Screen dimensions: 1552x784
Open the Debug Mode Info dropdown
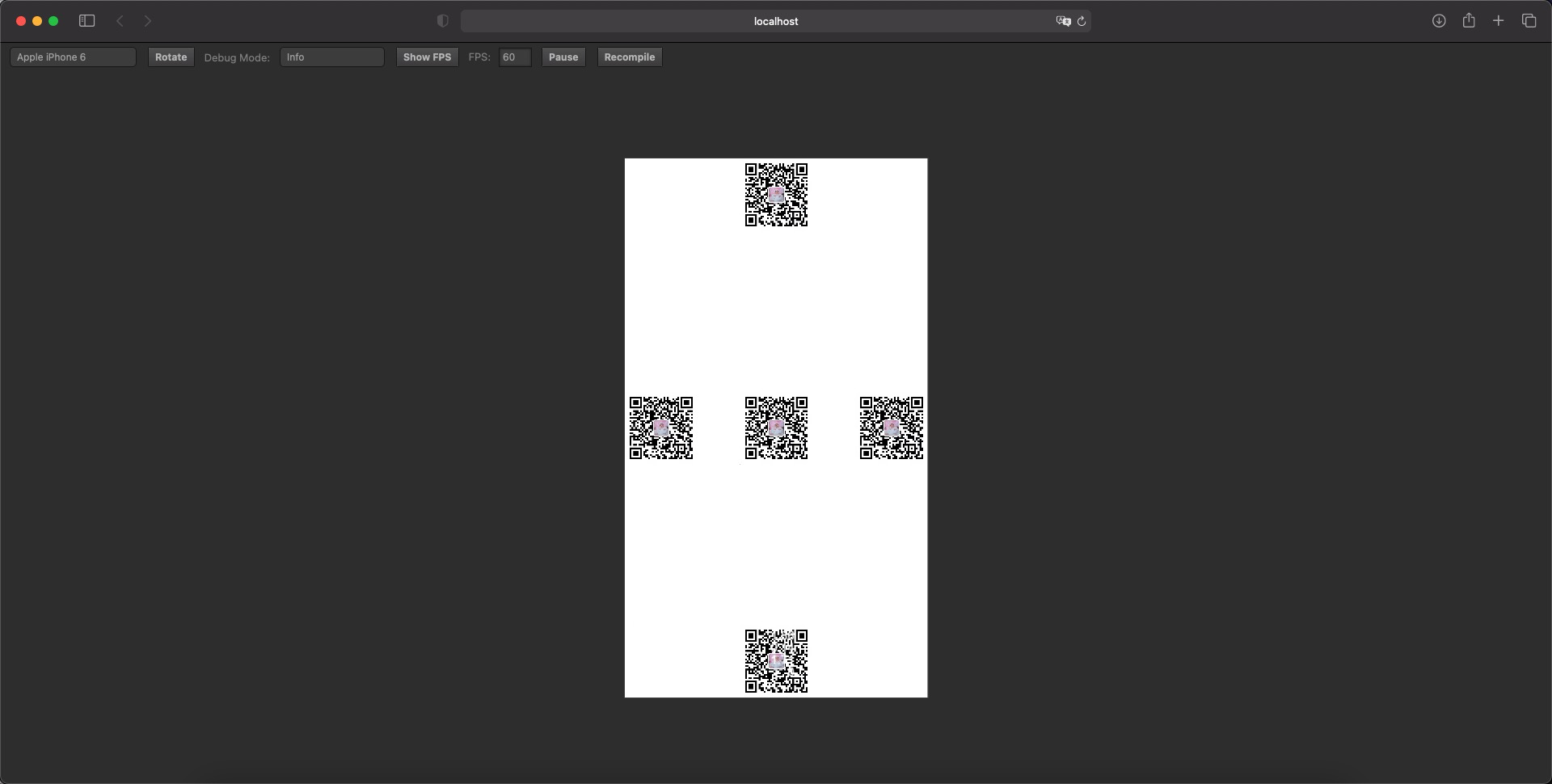pyautogui.click(x=332, y=57)
